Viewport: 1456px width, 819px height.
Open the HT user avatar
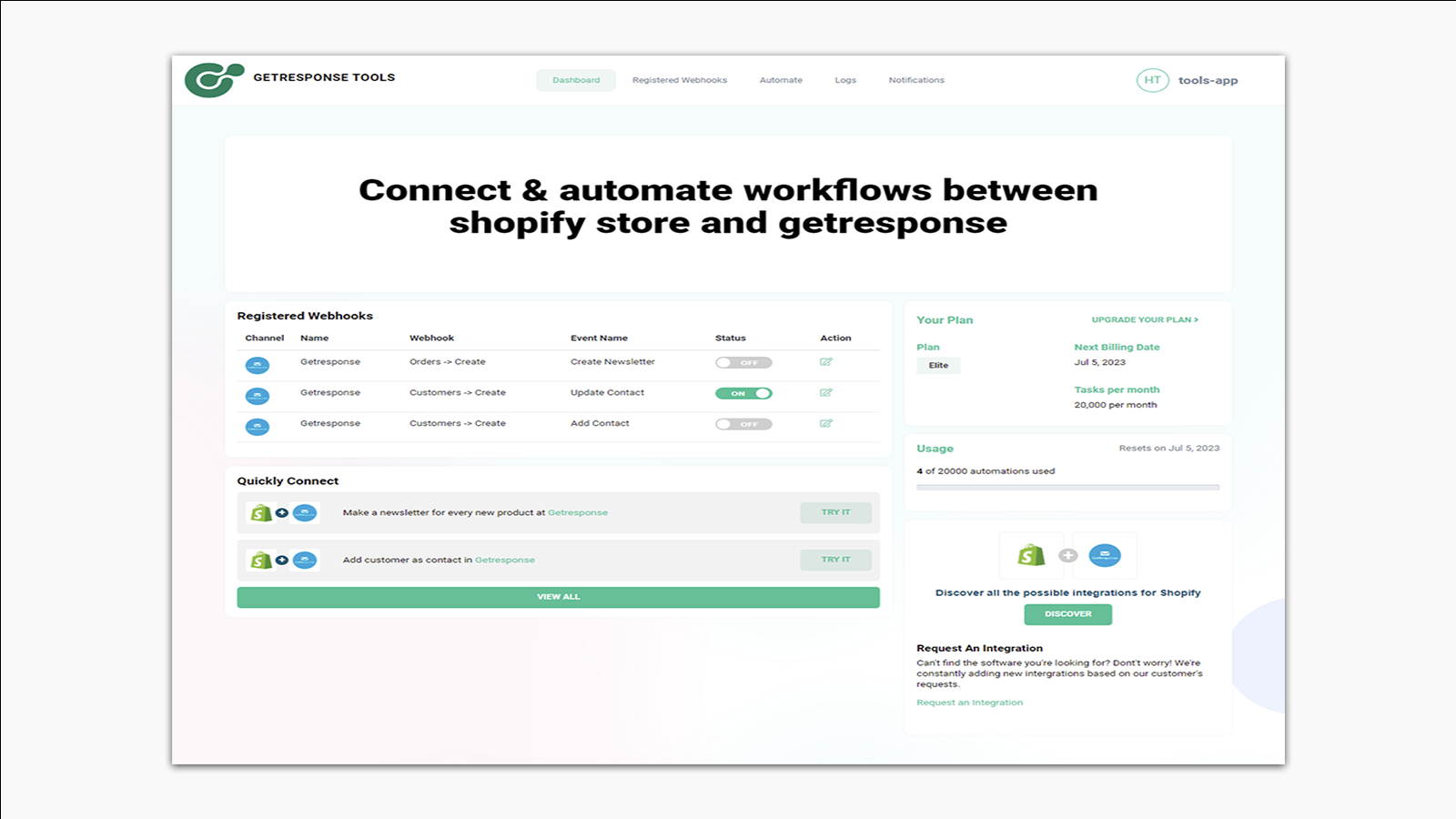click(x=1152, y=80)
